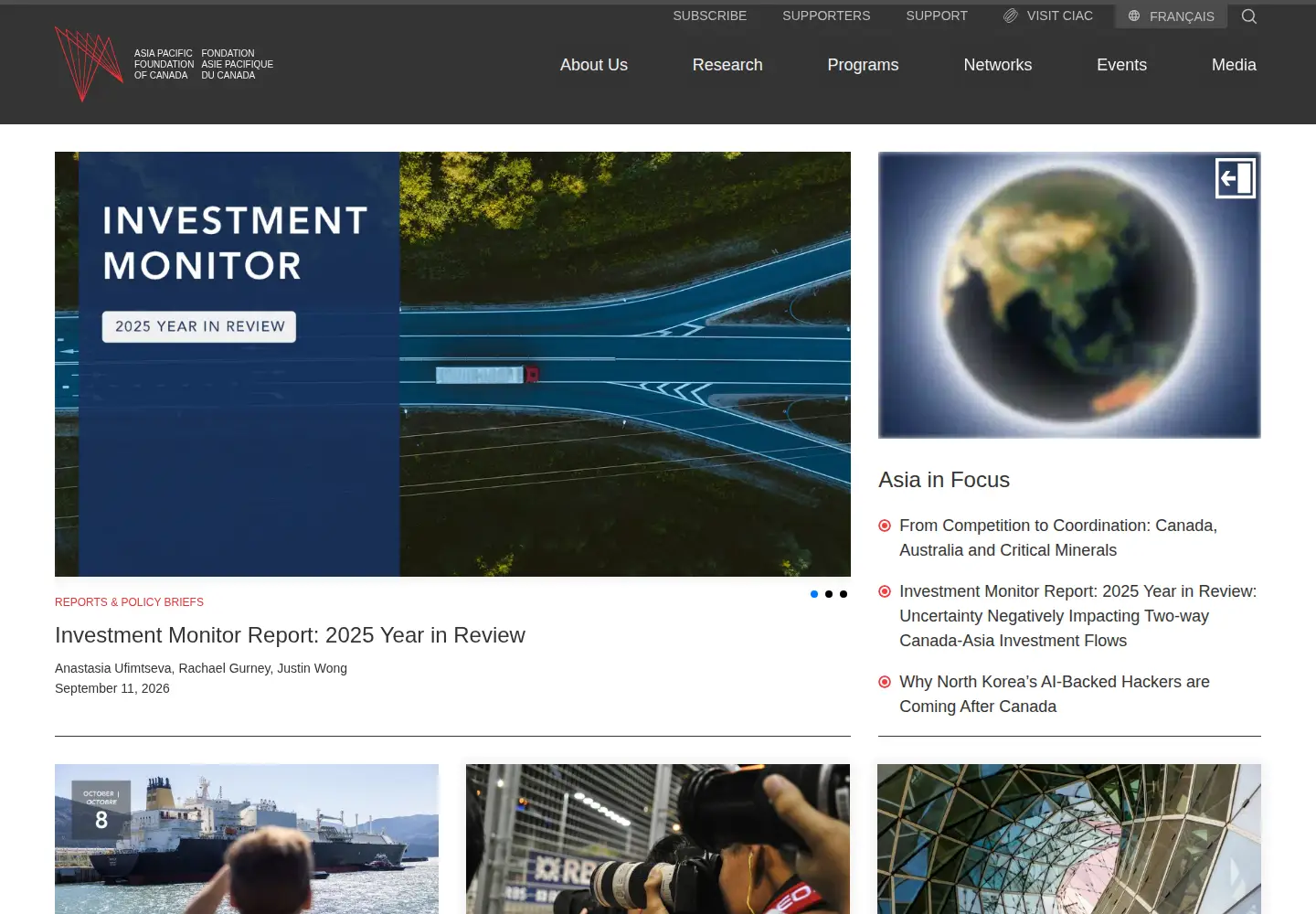Image resolution: width=1316 pixels, height=914 pixels.
Task: Click bullet icon beside Investment Monitor Report item
Action: [x=885, y=591]
